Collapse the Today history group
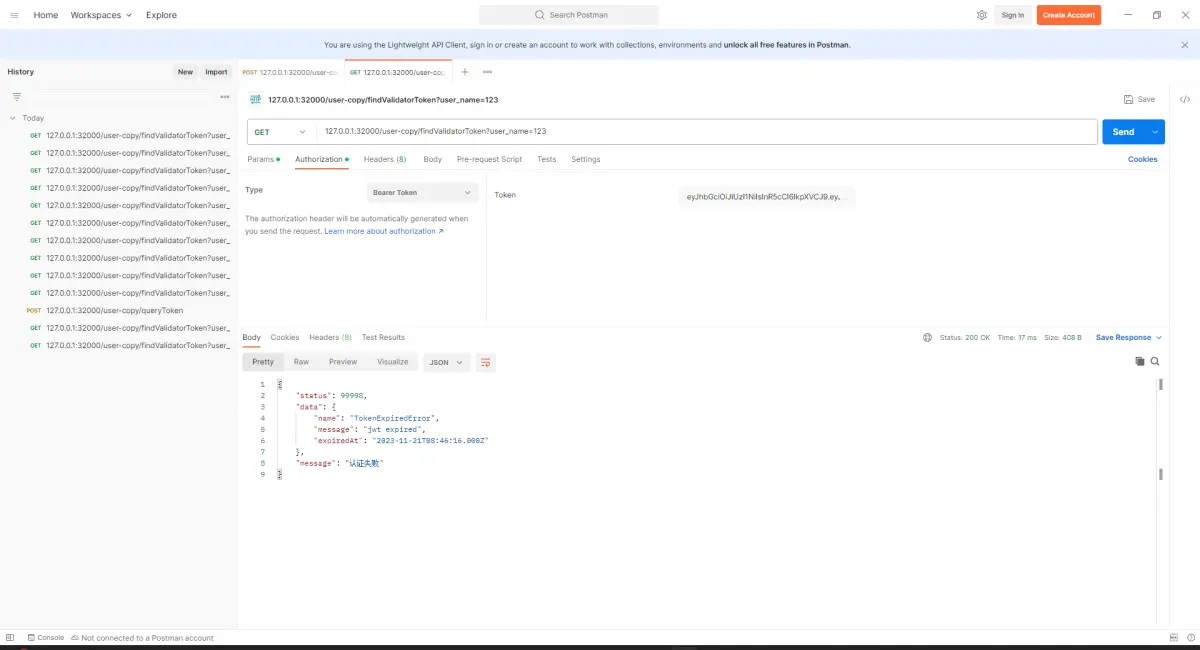Viewport: 1200px width, 650px height. click(x=12, y=118)
